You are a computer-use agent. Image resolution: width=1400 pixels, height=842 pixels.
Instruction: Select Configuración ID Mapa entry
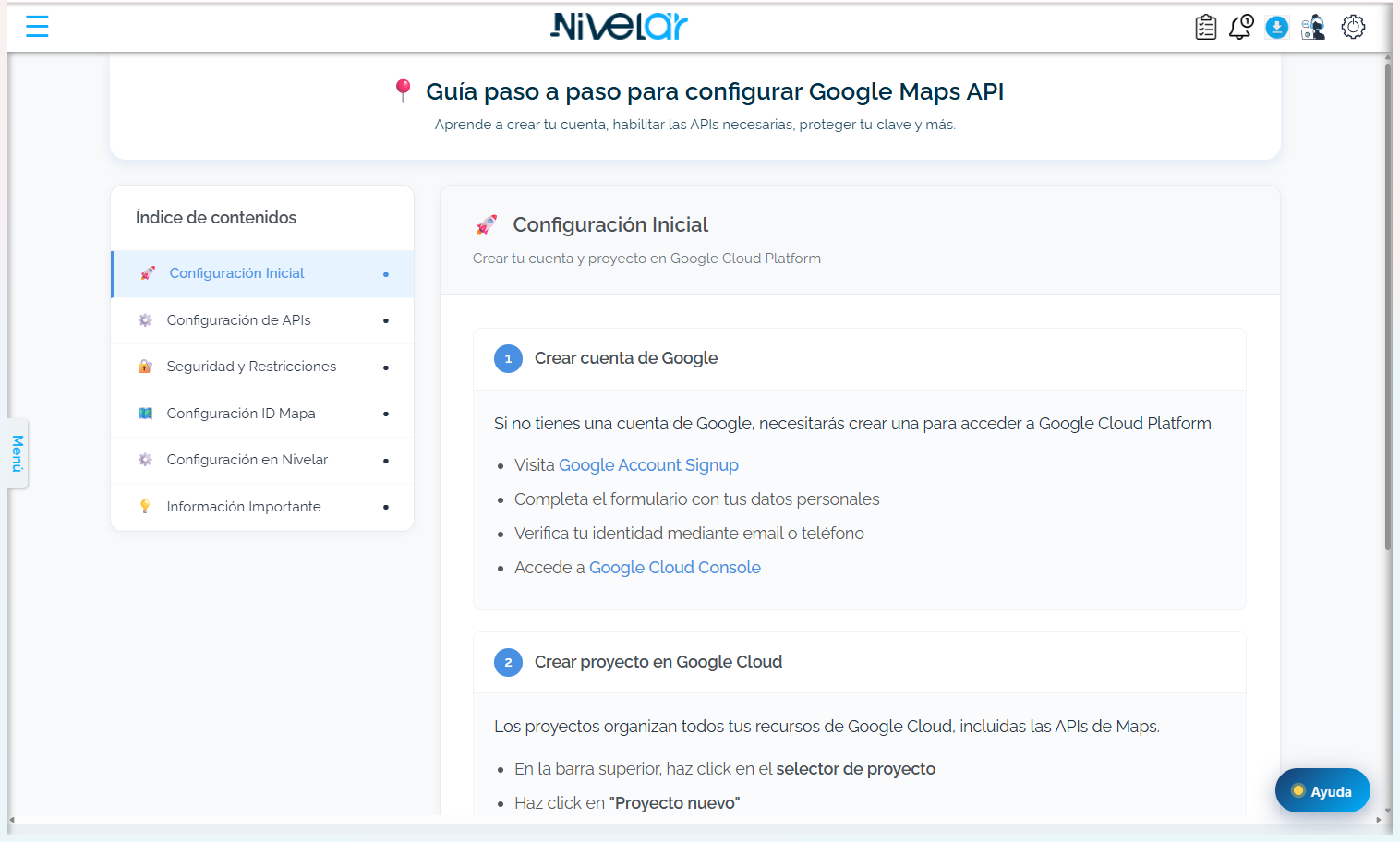(x=262, y=414)
